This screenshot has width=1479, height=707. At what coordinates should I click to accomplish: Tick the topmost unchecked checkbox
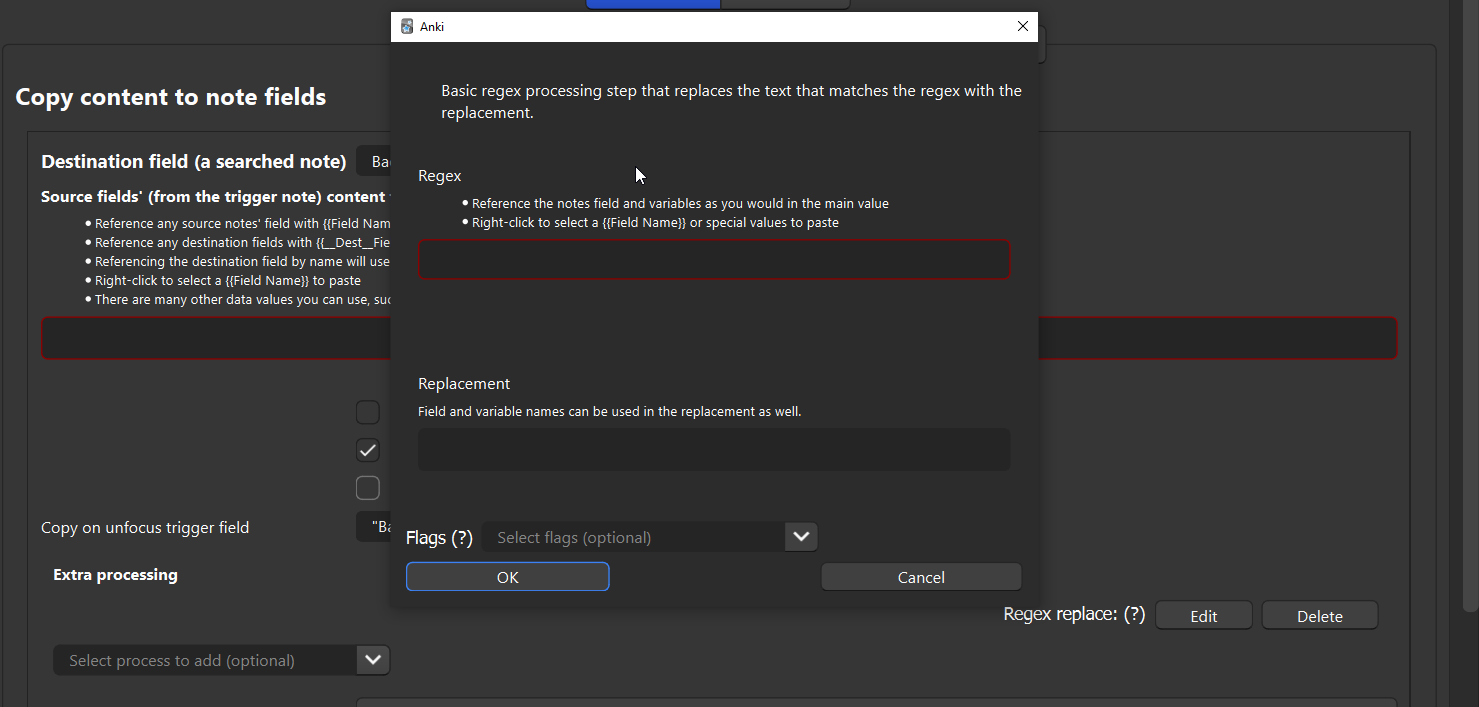click(368, 412)
